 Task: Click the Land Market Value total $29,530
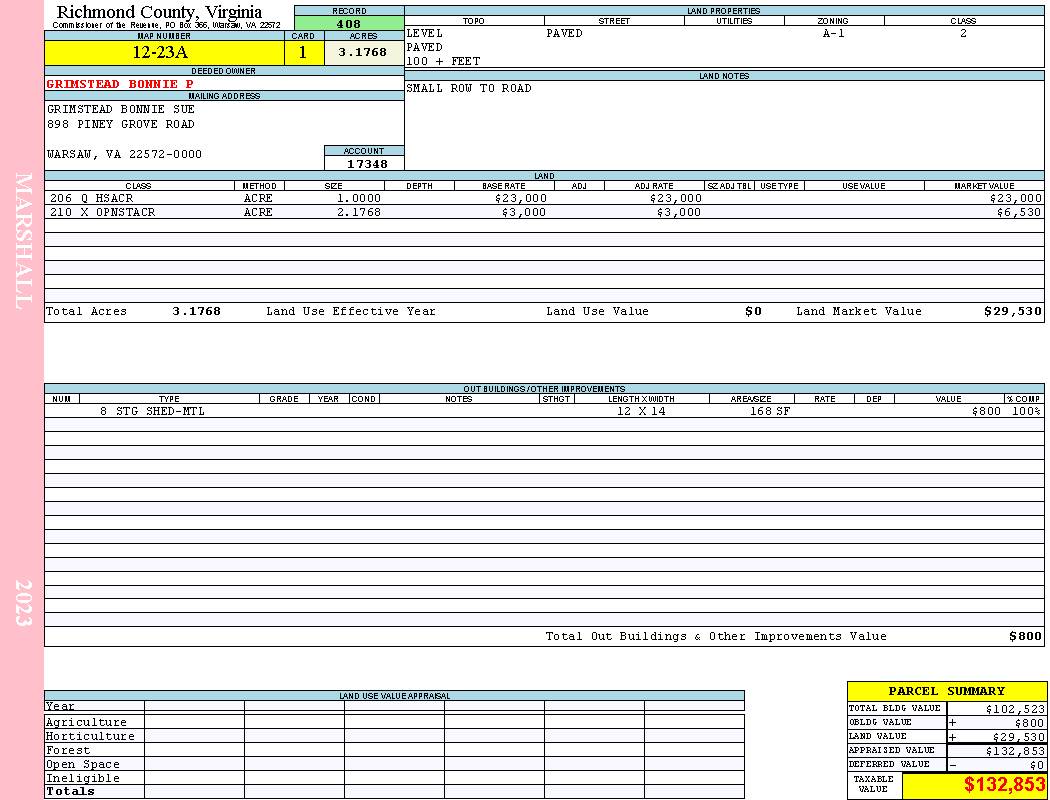tap(1012, 311)
